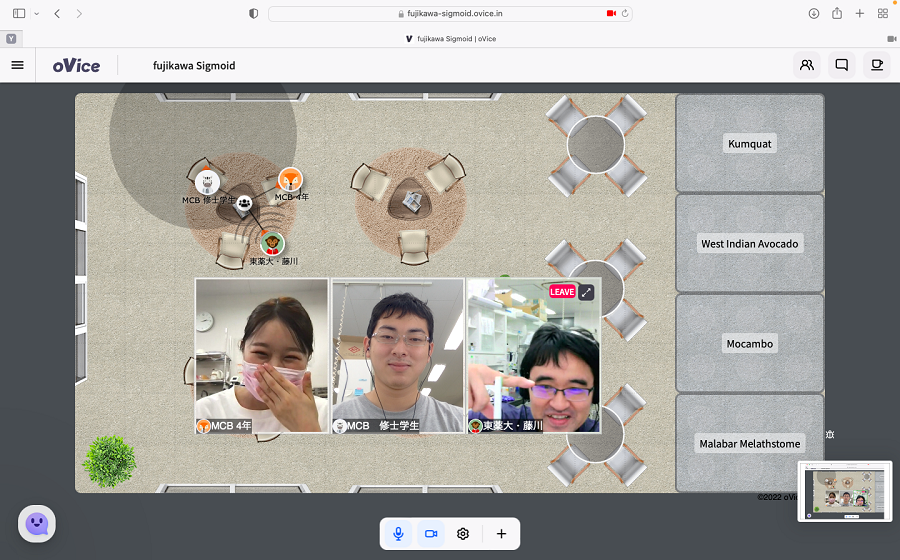The width and height of the screenshot is (900, 560).
Task: Click the pinned Y tab
Action: coord(11,38)
